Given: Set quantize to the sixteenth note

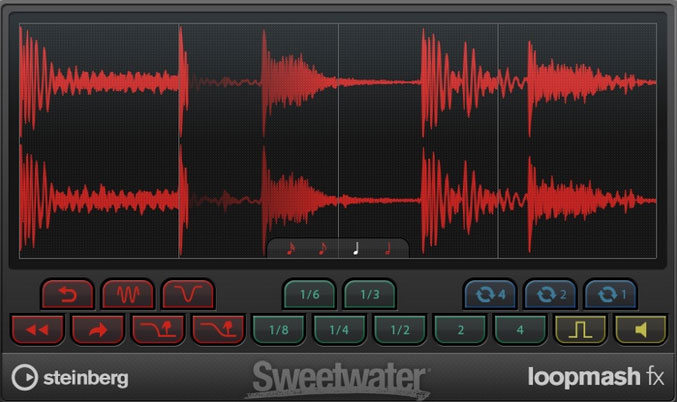Looking at the screenshot, I should point(291,249).
